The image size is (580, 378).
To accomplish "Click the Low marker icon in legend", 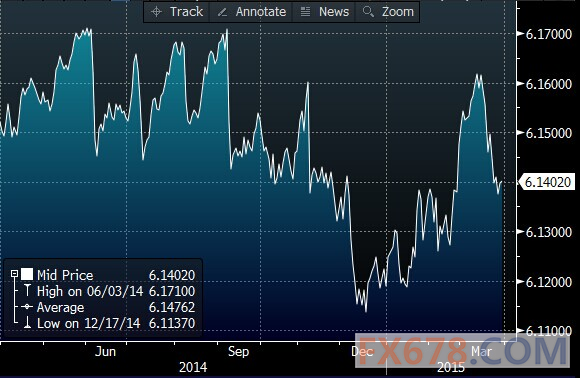I will tap(27, 323).
